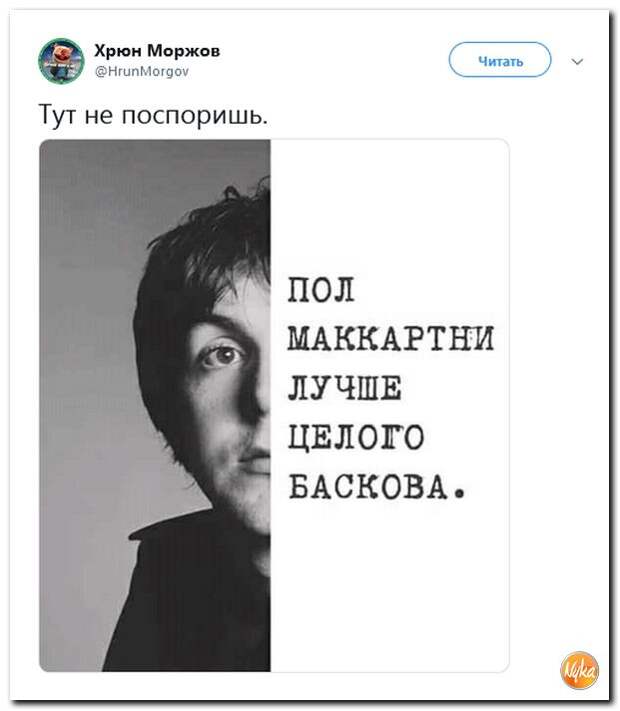620x711 pixels.
Task: Open the Хрюн Моржов profile avatar
Action: point(61,61)
